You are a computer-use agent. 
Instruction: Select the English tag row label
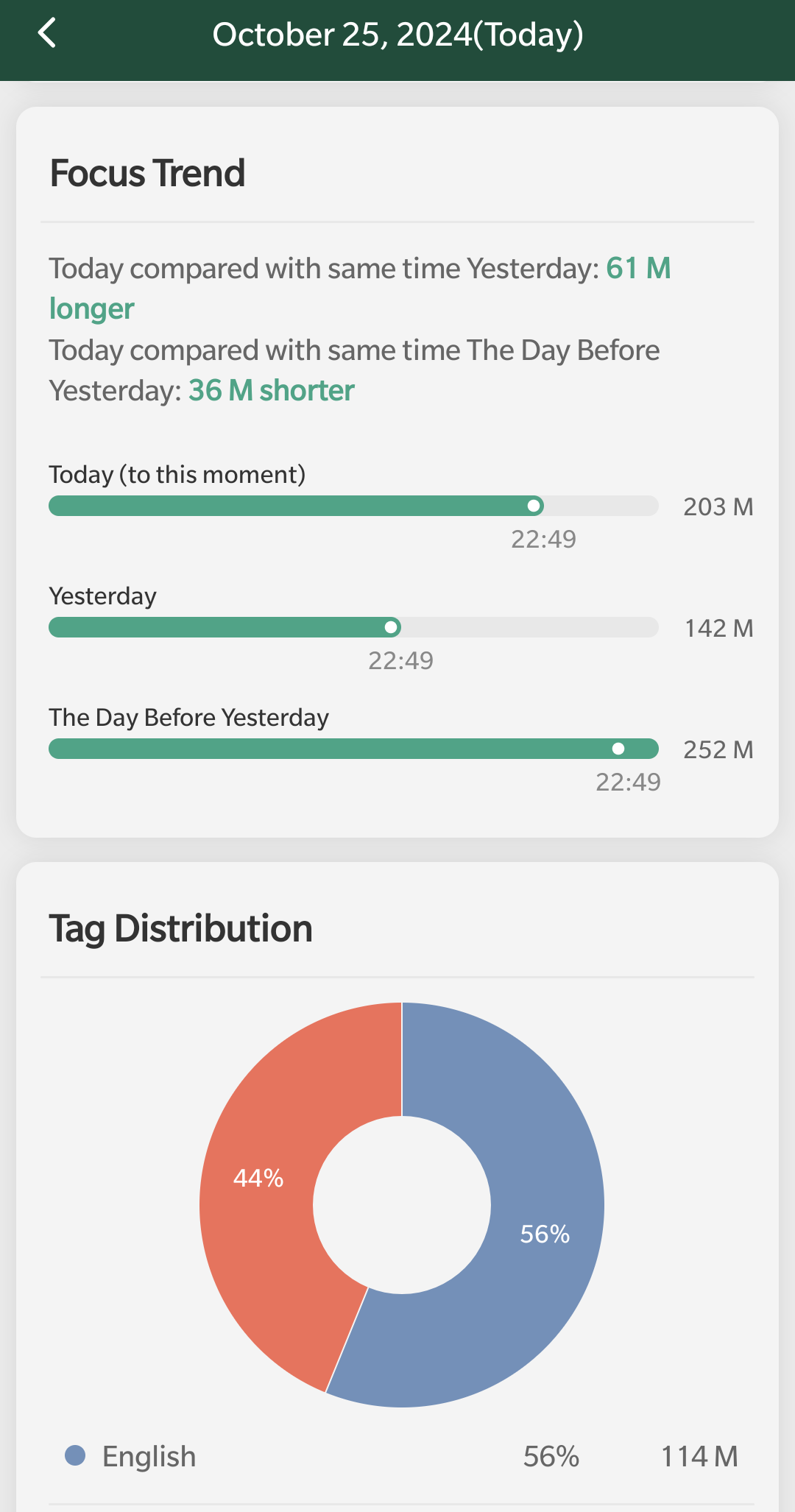(149, 1456)
